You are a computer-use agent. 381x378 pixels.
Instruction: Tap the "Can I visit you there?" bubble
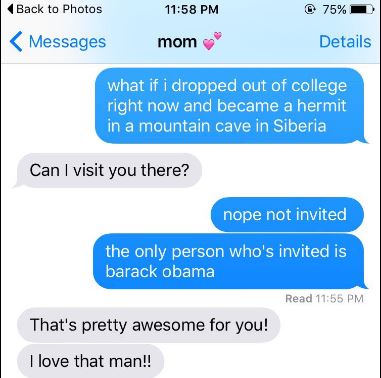point(109,170)
